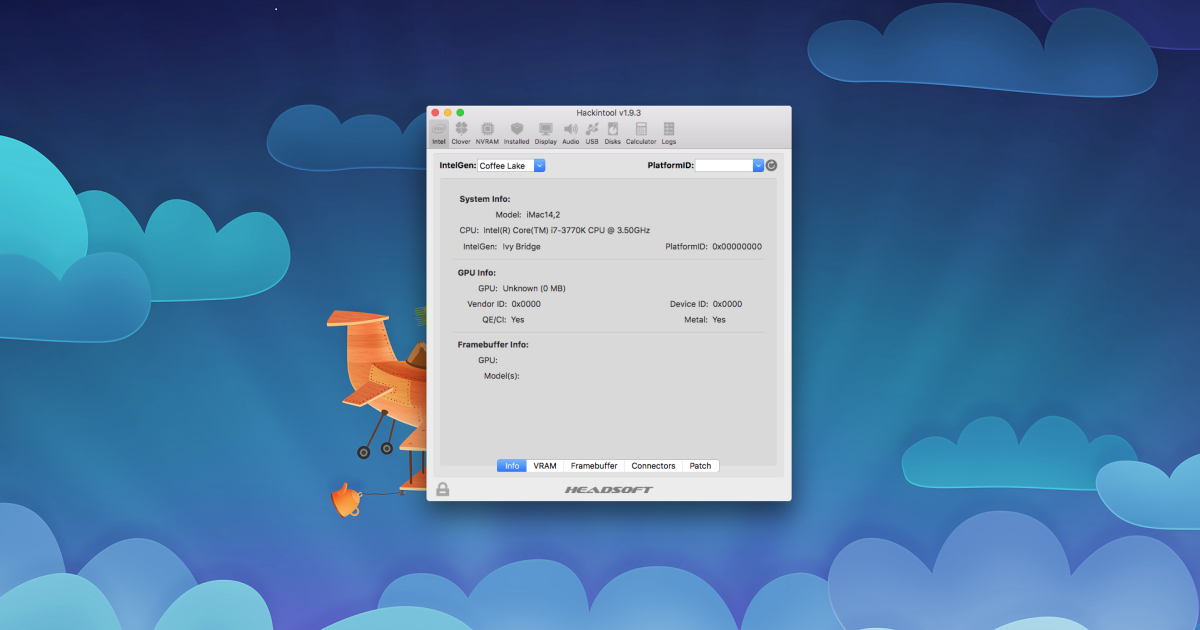Image resolution: width=1200 pixels, height=630 pixels.
Task: Open the NVRAM section
Action: [487, 130]
